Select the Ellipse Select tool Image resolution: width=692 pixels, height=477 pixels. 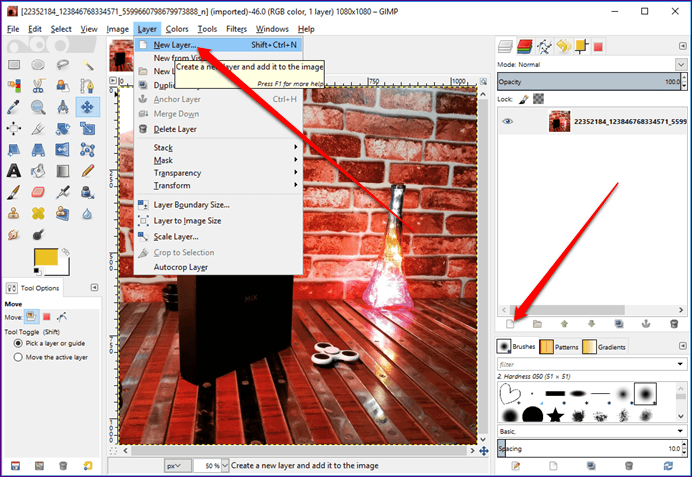38,65
